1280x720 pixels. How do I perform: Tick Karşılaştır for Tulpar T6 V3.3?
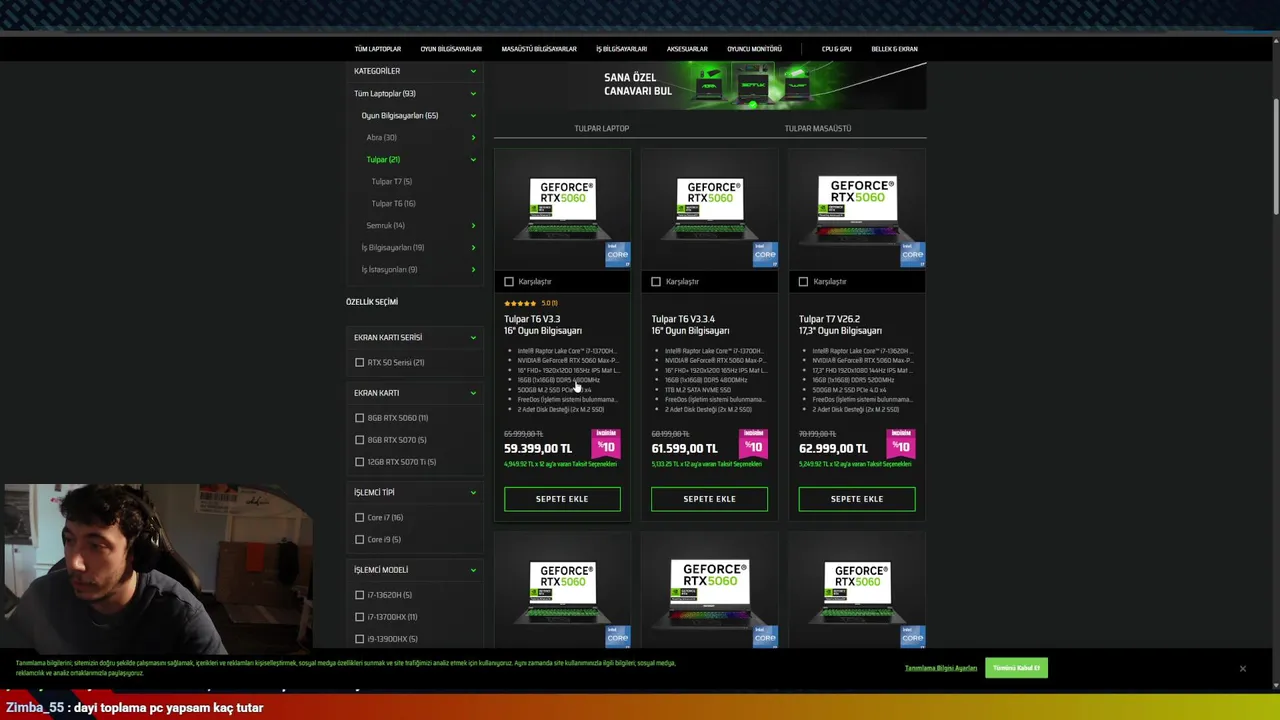click(509, 282)
